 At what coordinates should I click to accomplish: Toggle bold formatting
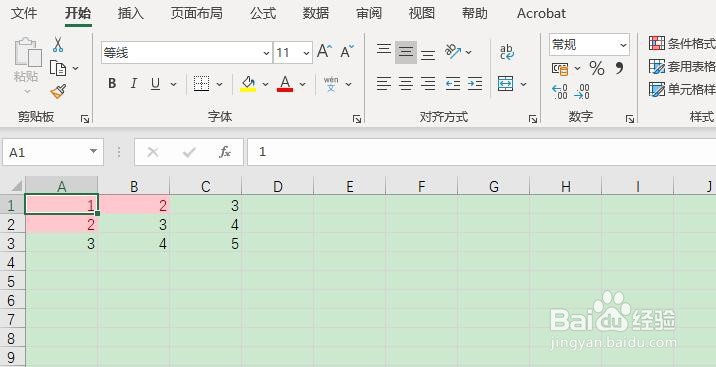click(112, 84)
